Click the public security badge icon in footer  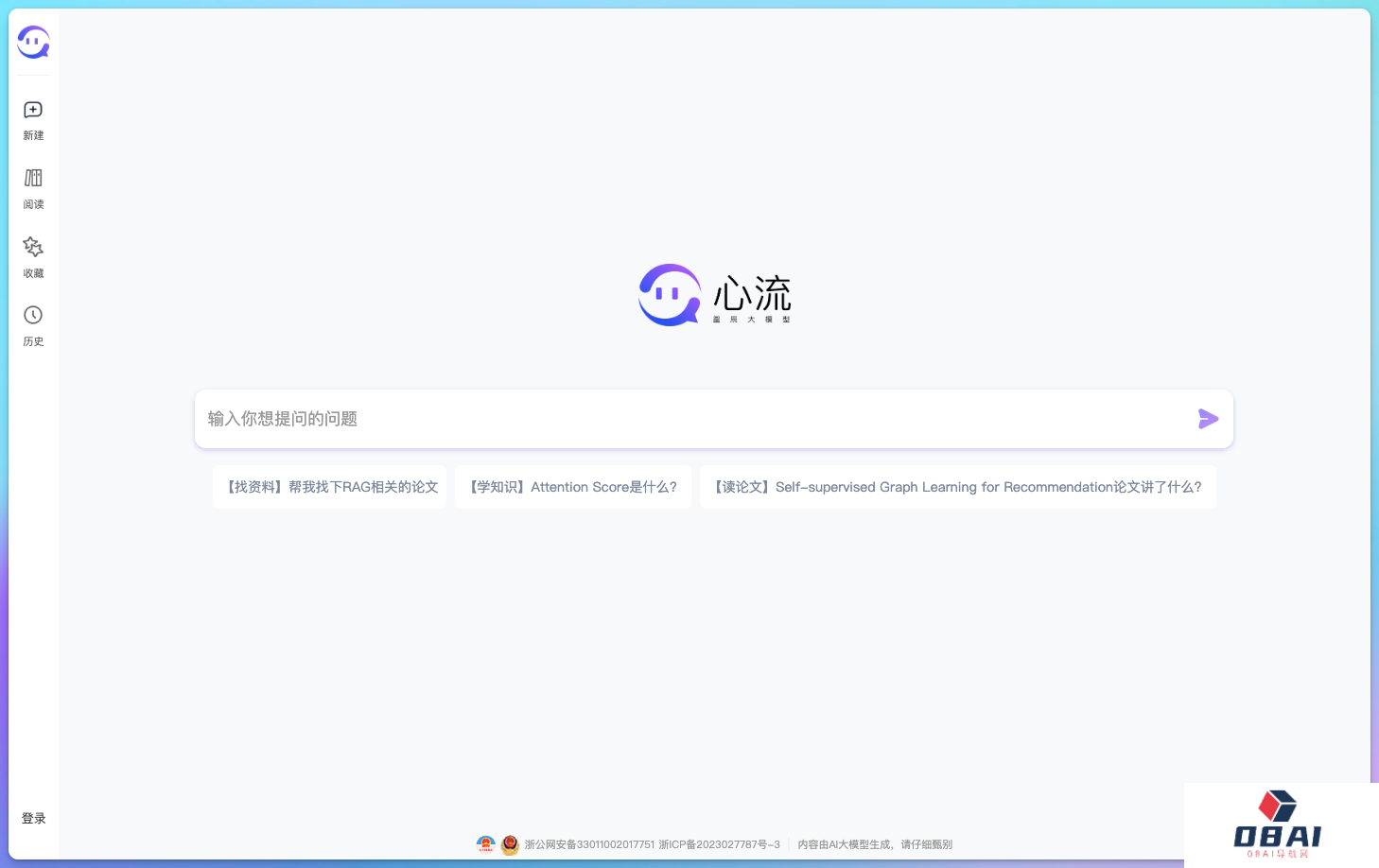[x=485, y=844]
